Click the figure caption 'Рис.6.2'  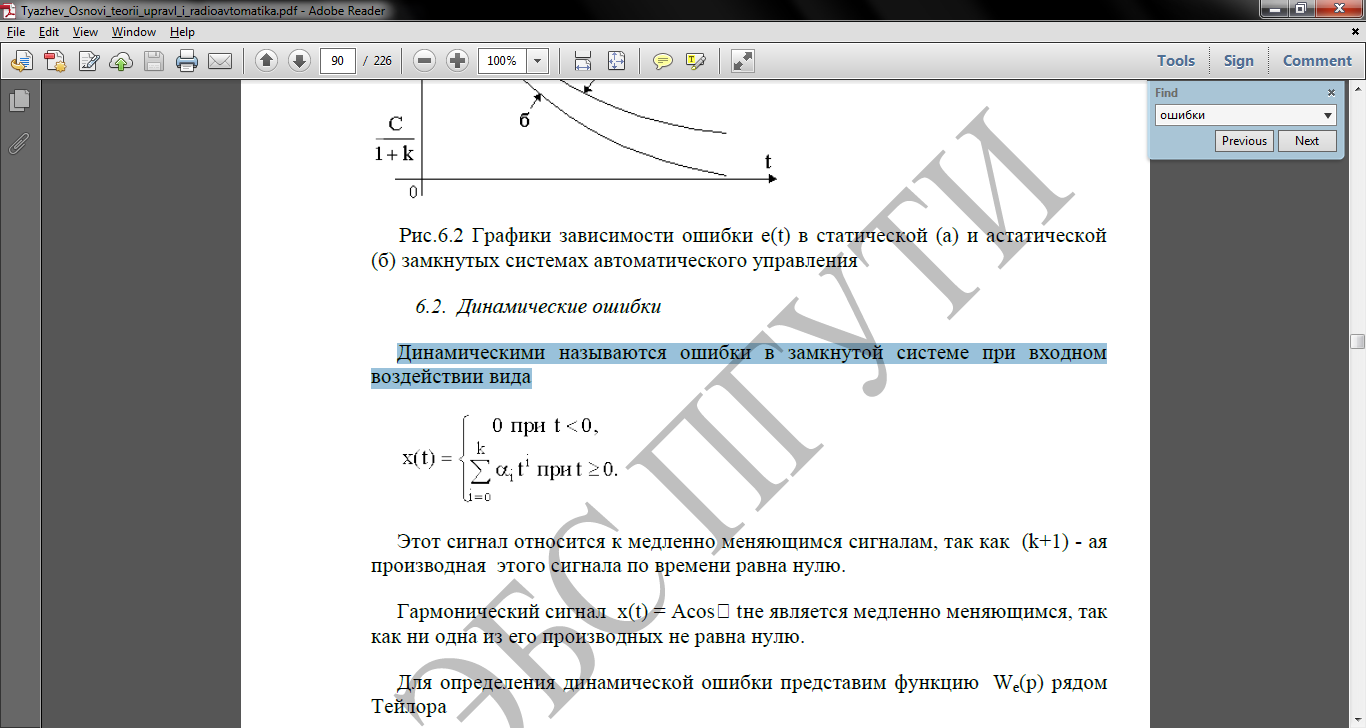432,236
